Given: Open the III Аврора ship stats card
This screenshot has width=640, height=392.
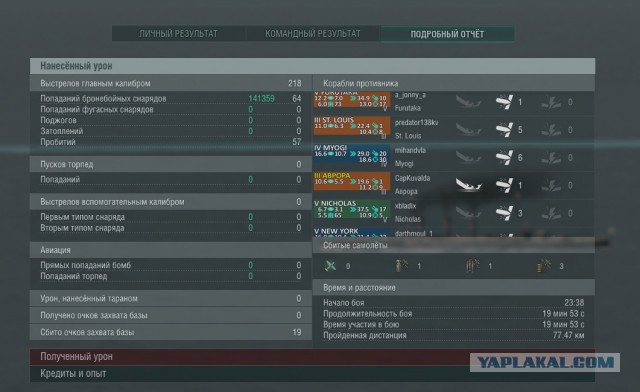Looking at the screenshot, I should [351, 181].
